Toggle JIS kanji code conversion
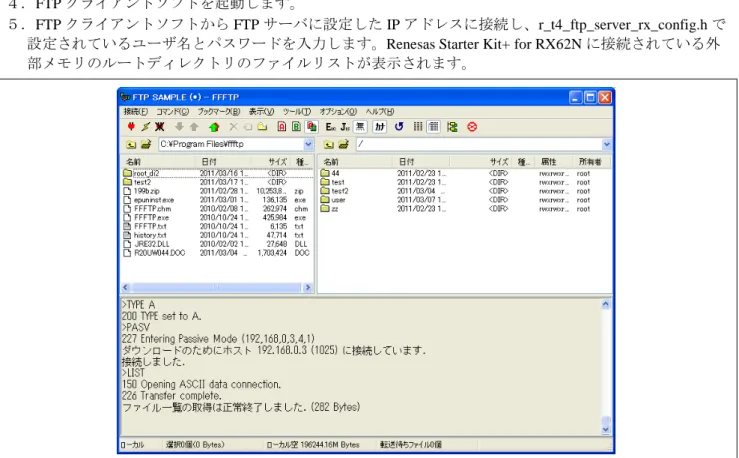Screen dimensions: 739x458 345,127
